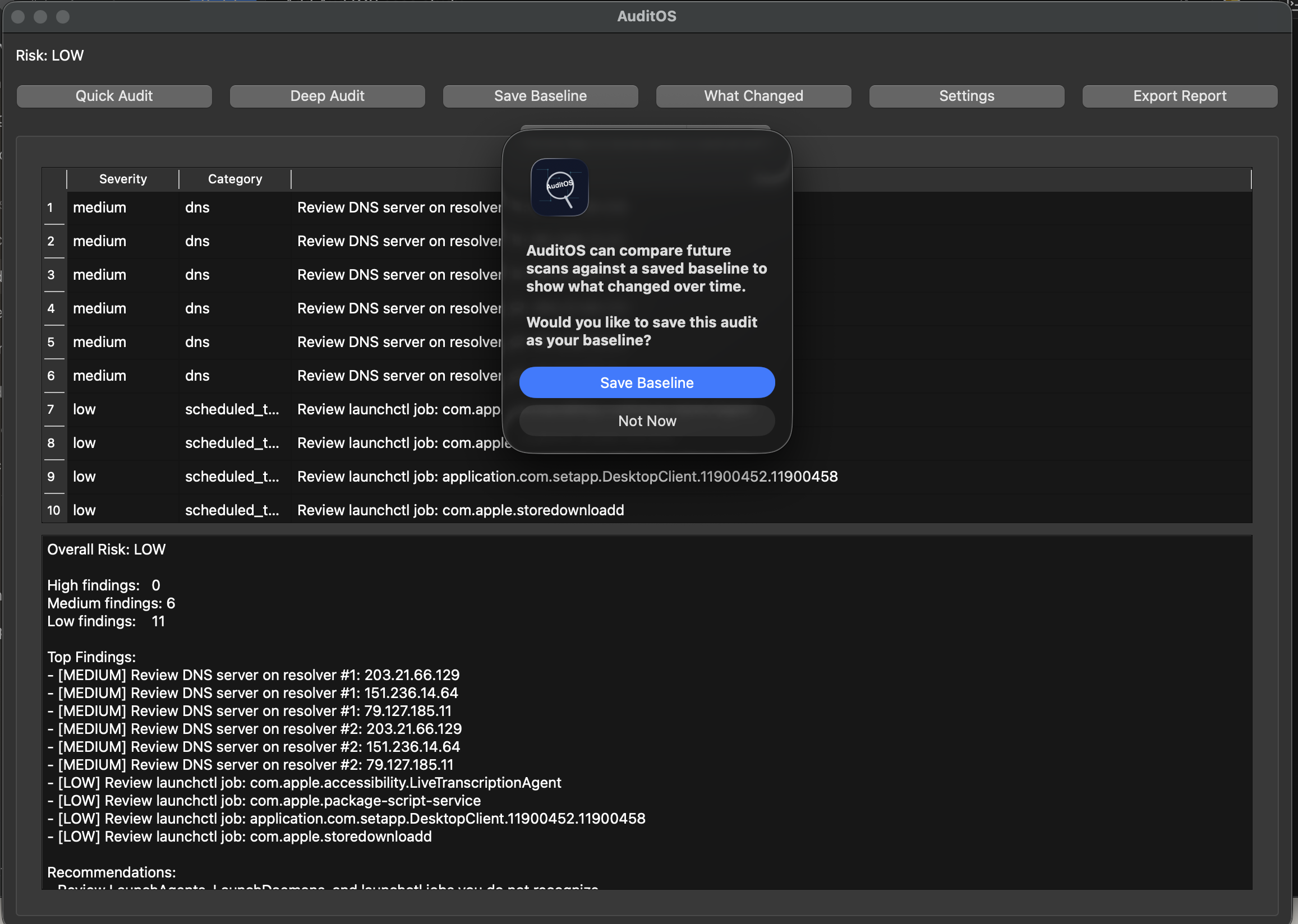
Task: Click 'low' severity cell in row 7
Action: 123,409
